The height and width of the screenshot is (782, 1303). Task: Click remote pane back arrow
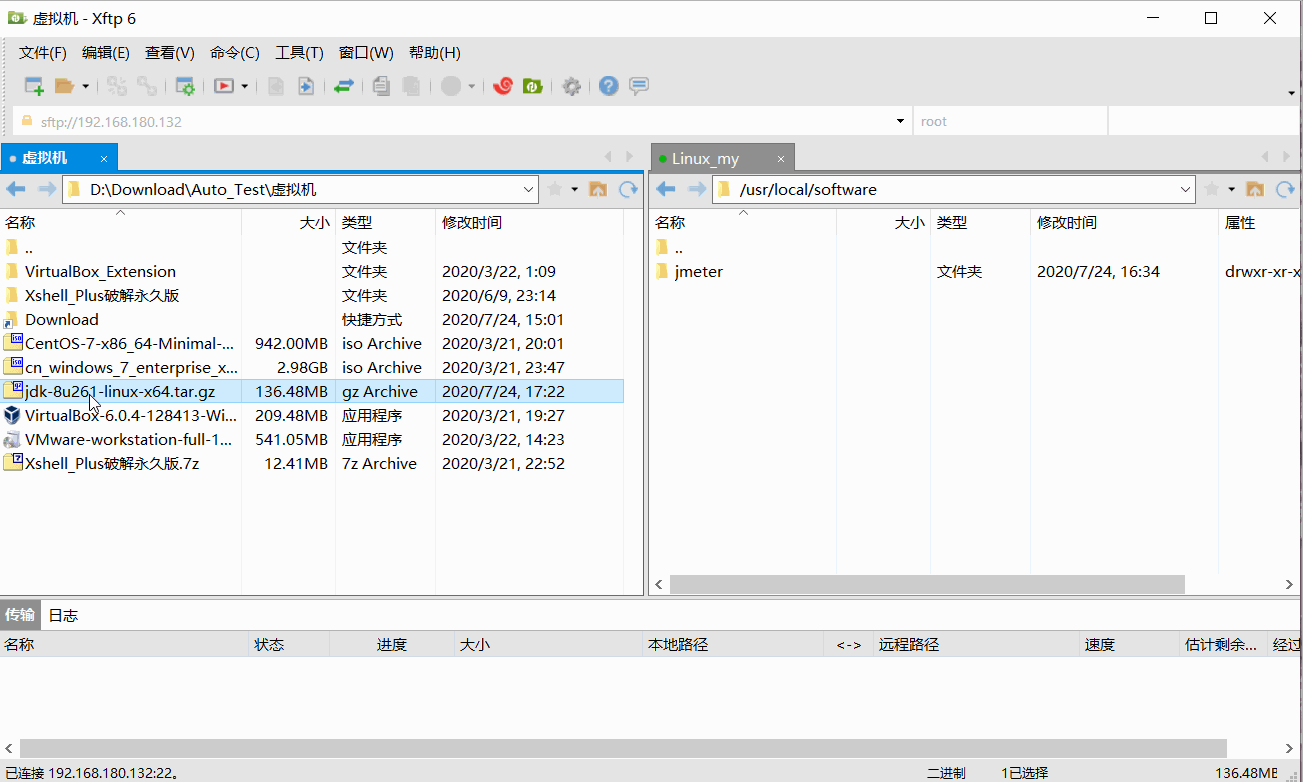pyautogui.click(x=666, y=189)
